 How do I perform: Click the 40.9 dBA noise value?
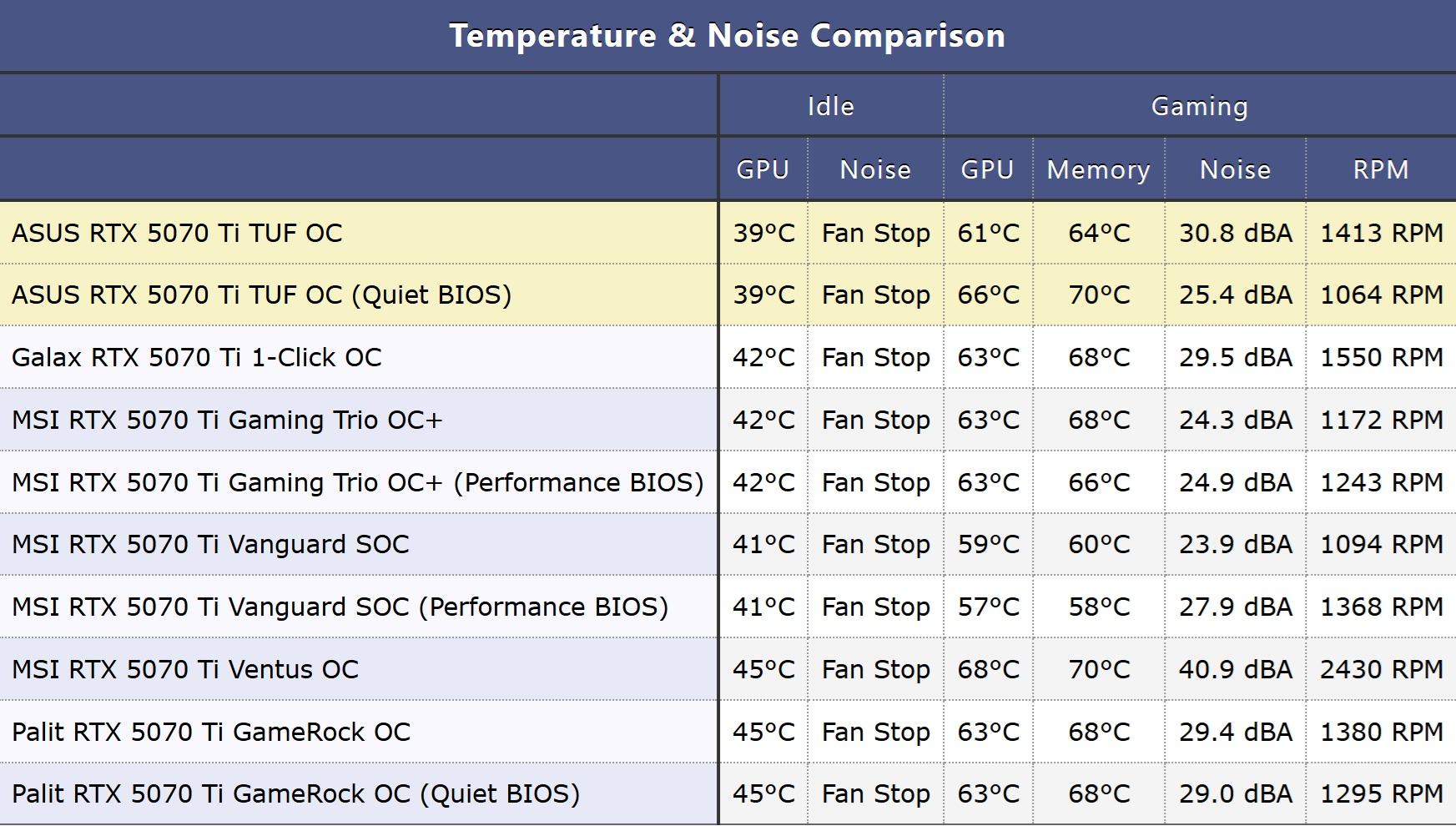click(1235, 670)
